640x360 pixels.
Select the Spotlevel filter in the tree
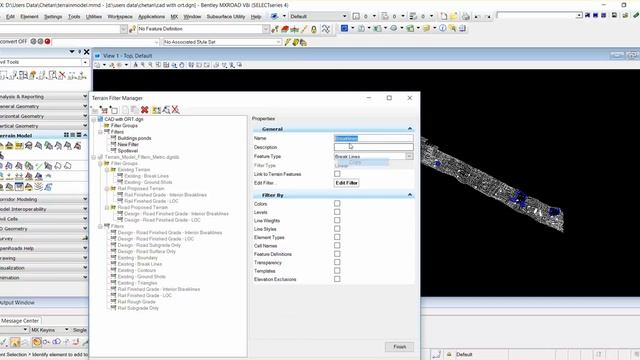tap(127, 151)
